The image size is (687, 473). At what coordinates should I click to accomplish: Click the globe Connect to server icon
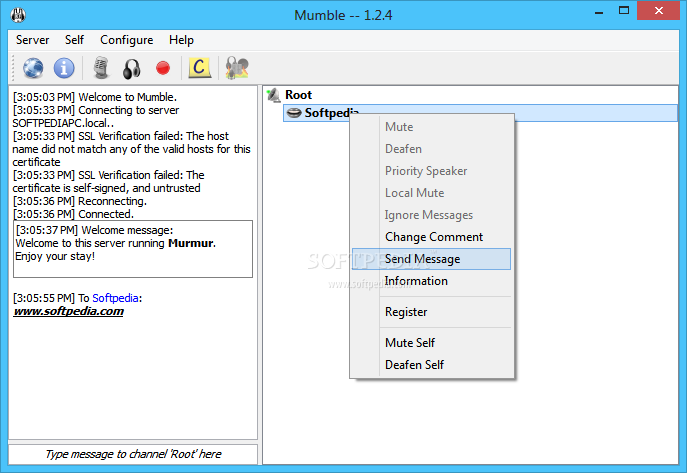[33, 68]
